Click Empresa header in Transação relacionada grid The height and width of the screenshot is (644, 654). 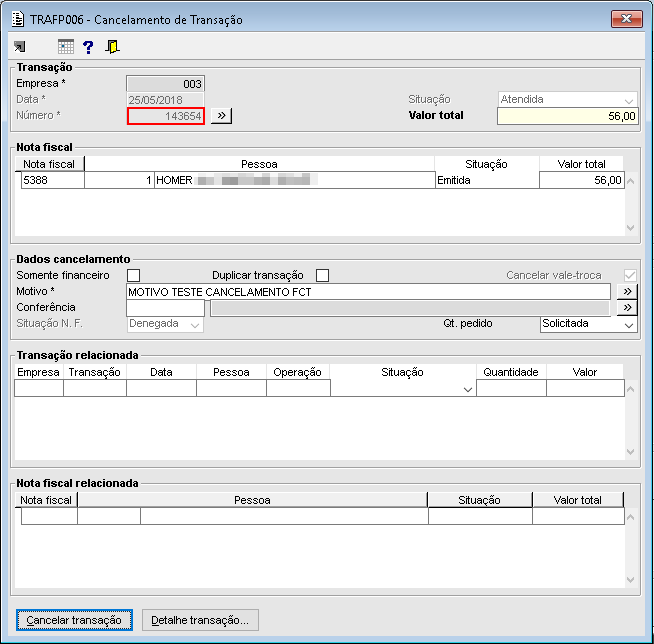coord(38,372)
